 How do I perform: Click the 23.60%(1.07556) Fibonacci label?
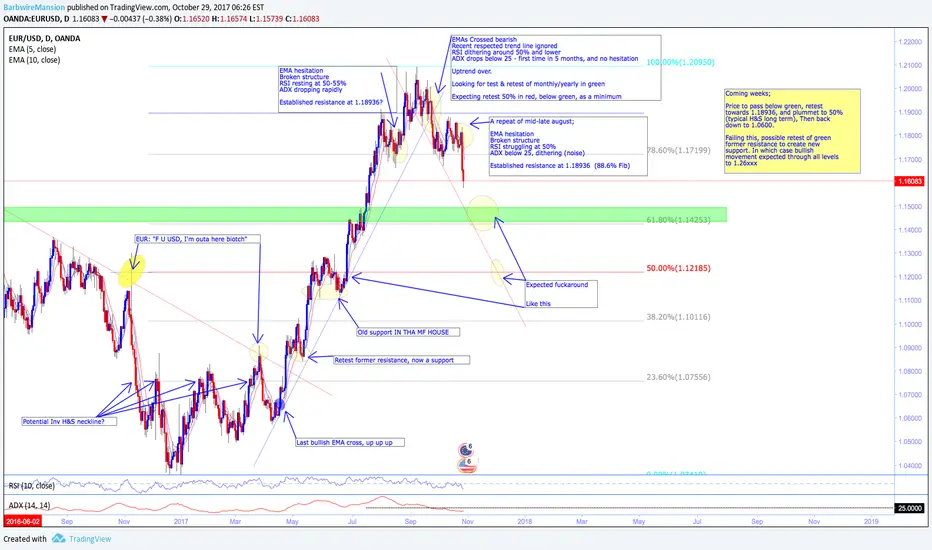(678, 377)
